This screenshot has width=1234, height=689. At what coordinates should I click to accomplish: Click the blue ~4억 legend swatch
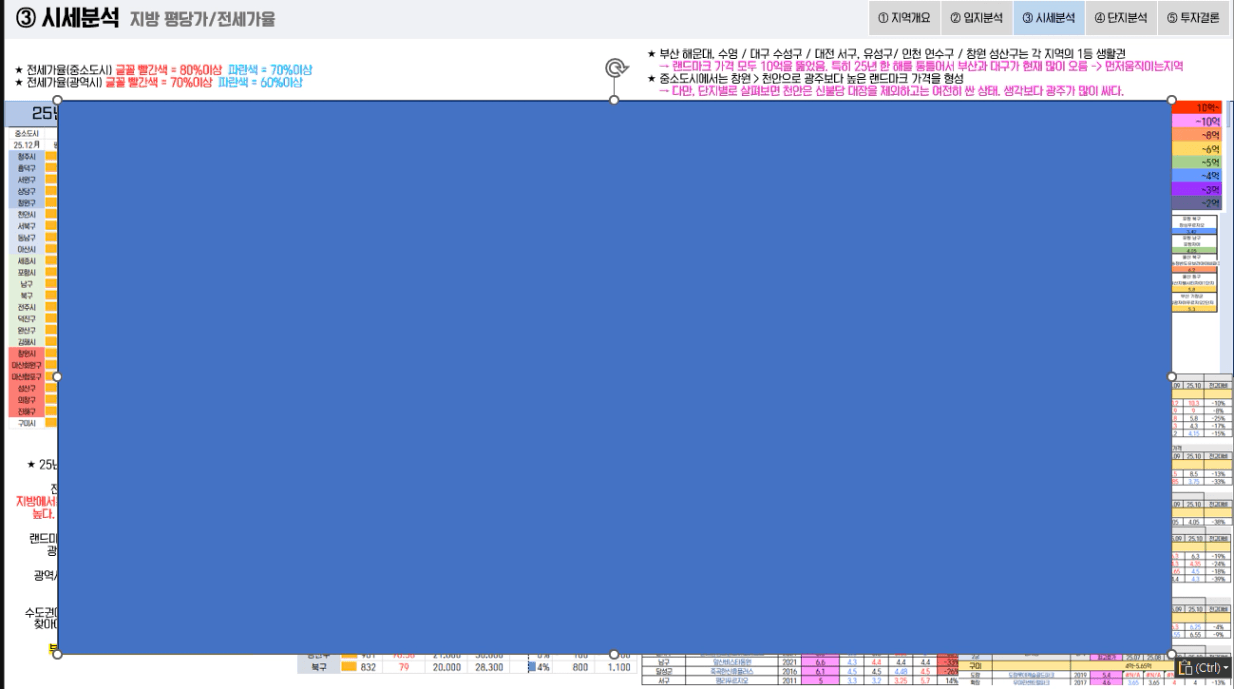pyautogui.click(x=1196, y=175)
